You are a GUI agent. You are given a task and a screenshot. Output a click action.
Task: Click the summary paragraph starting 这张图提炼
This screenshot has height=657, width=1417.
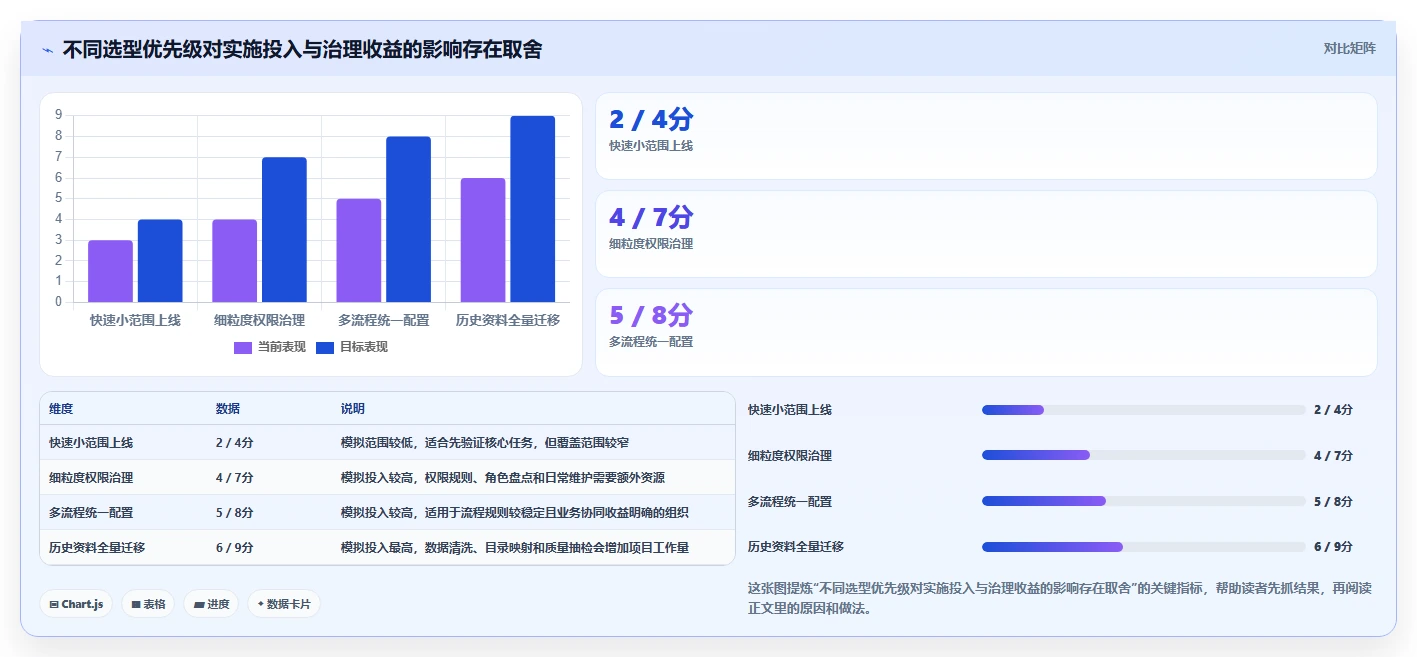point(1060,598)
